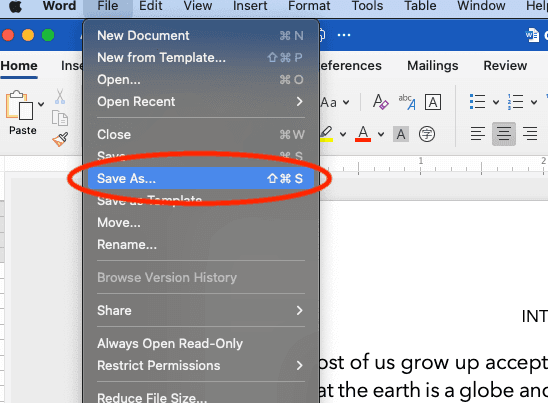548x403 pixels.
Task: Select the Cut scissors icon
Action: (x=60, y=96)
